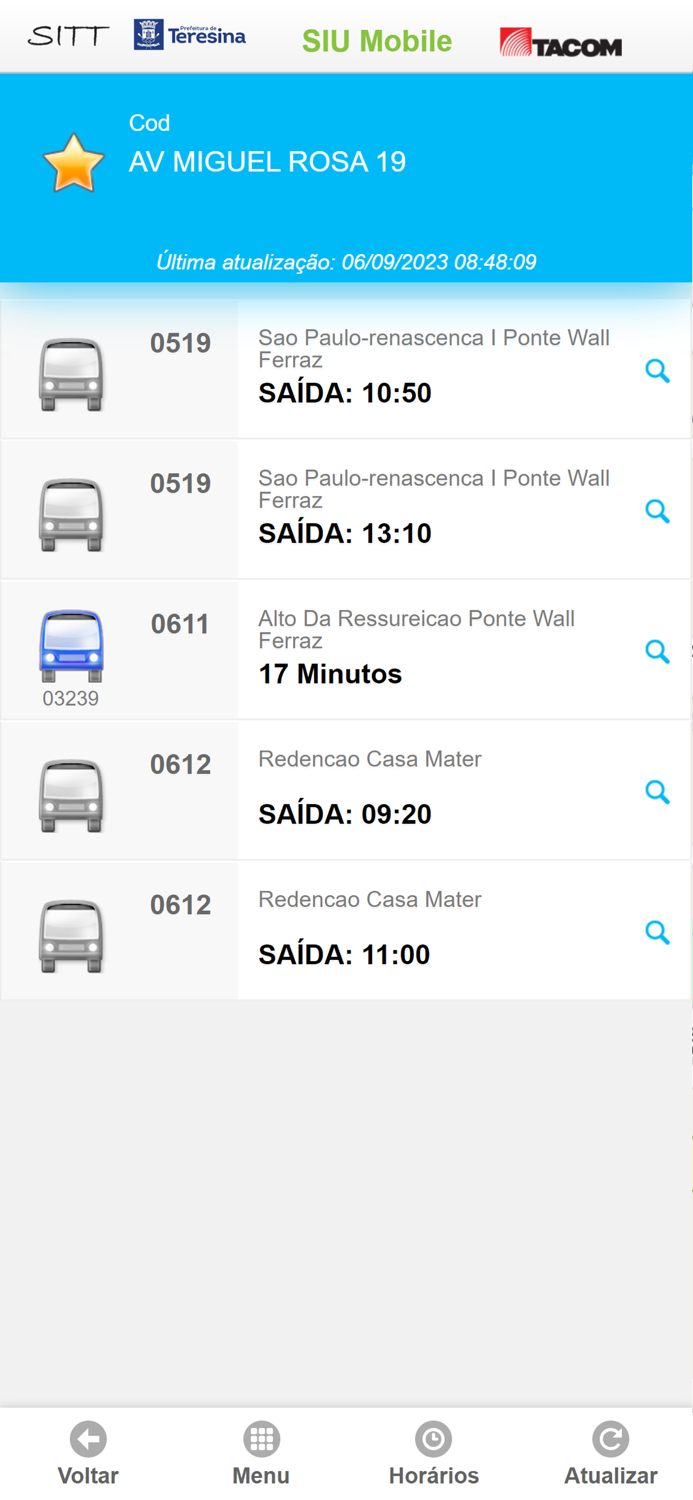
Task: Open the SIU Mobile title header
Action: [377, 41]
